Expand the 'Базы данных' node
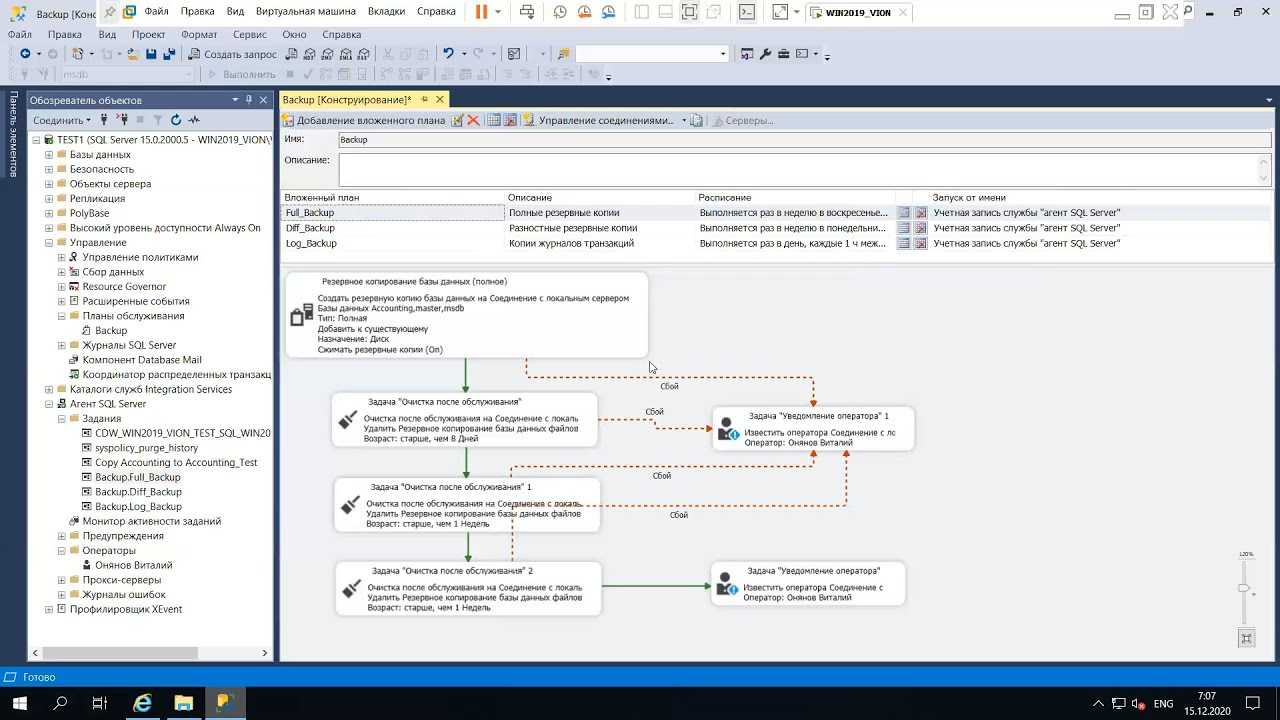This screenshot has height=720, width=1280. point(48,155)
